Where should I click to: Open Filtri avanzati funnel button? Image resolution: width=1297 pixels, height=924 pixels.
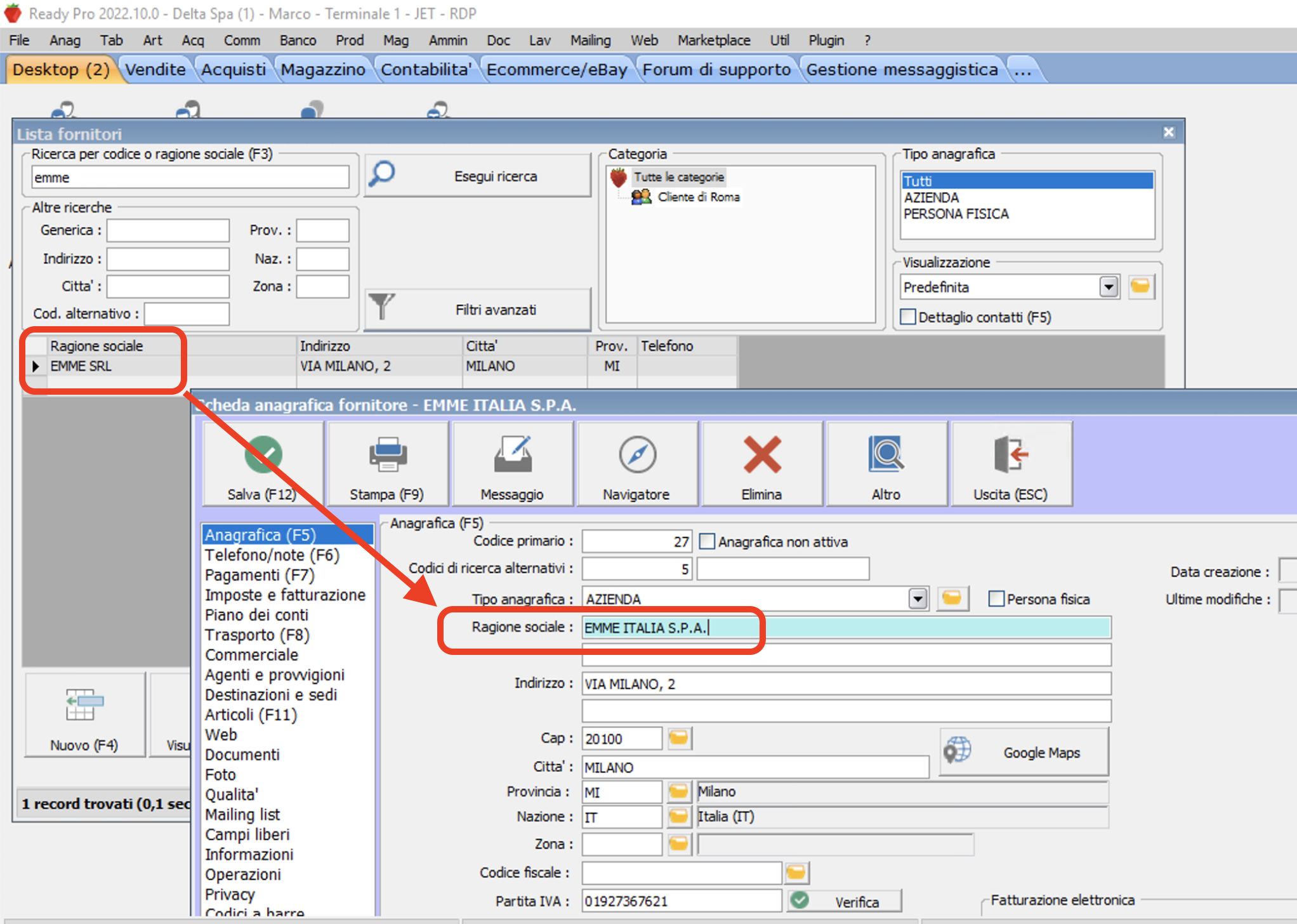click(x=478, y=310)
